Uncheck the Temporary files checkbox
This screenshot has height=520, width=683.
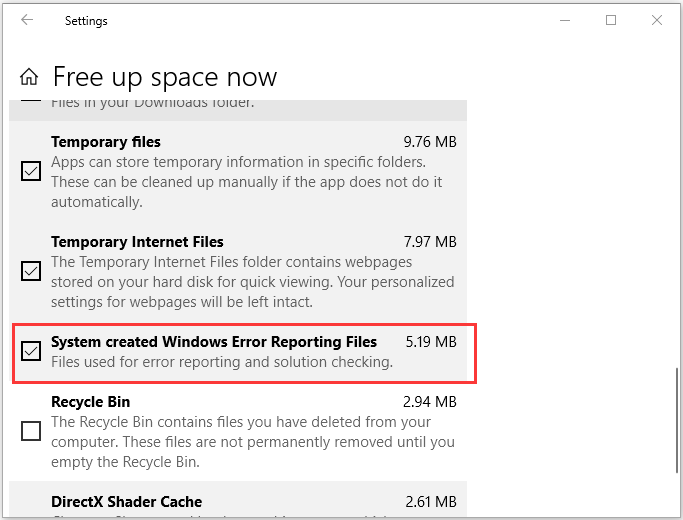(x=31, y=171)
